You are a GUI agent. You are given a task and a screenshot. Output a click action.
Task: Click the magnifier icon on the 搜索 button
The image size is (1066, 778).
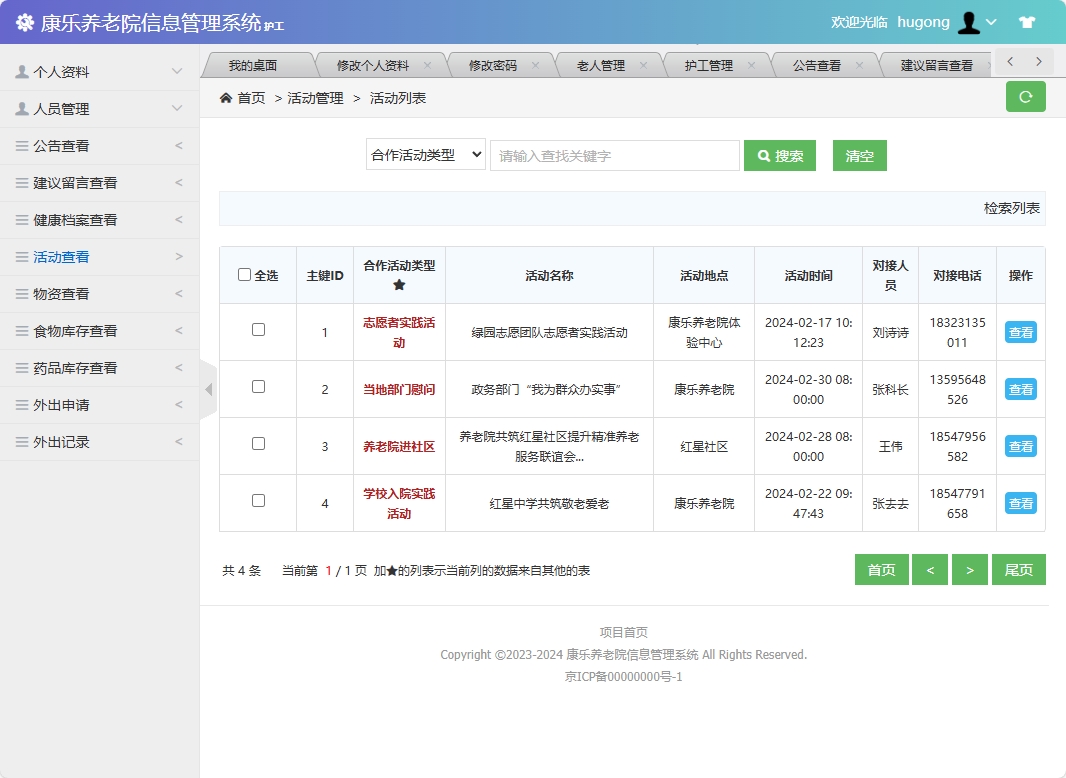tap(762, 155)
